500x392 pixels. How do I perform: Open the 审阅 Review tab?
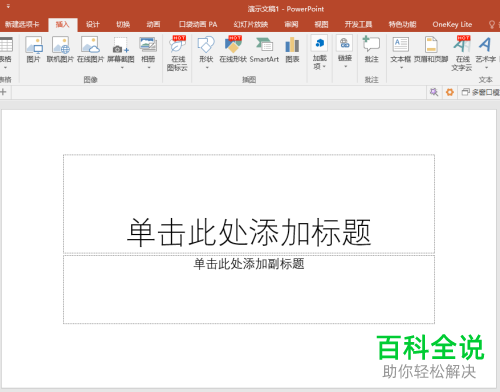[291, 24]
